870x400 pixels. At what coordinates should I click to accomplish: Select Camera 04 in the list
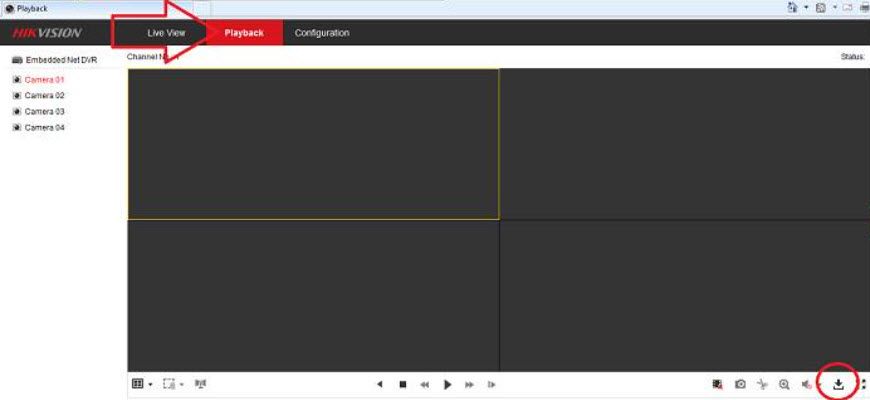click(x=44, y=128)
